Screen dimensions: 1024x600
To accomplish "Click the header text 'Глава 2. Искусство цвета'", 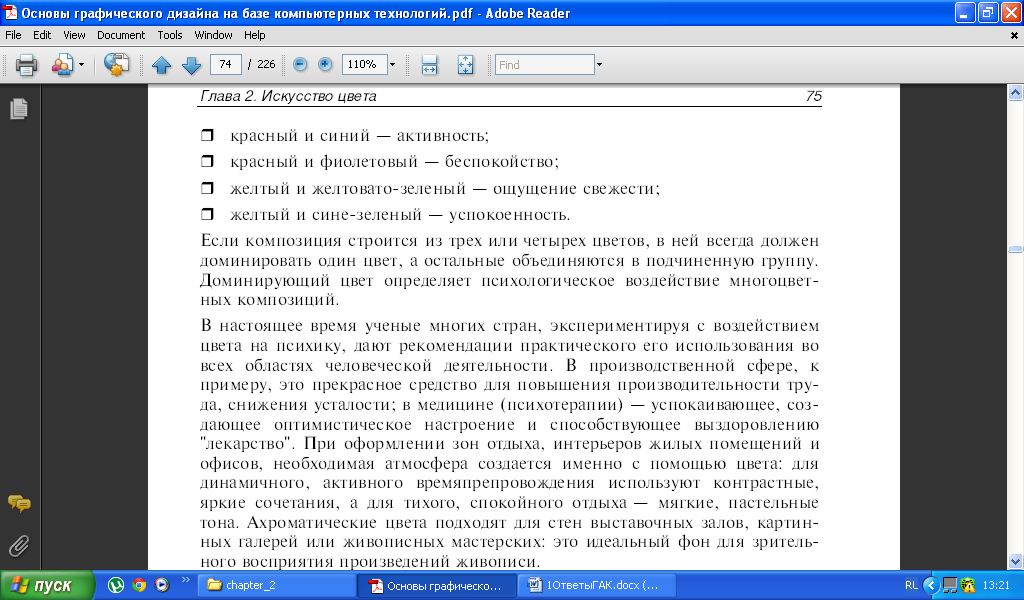I will tap(288, 96).
